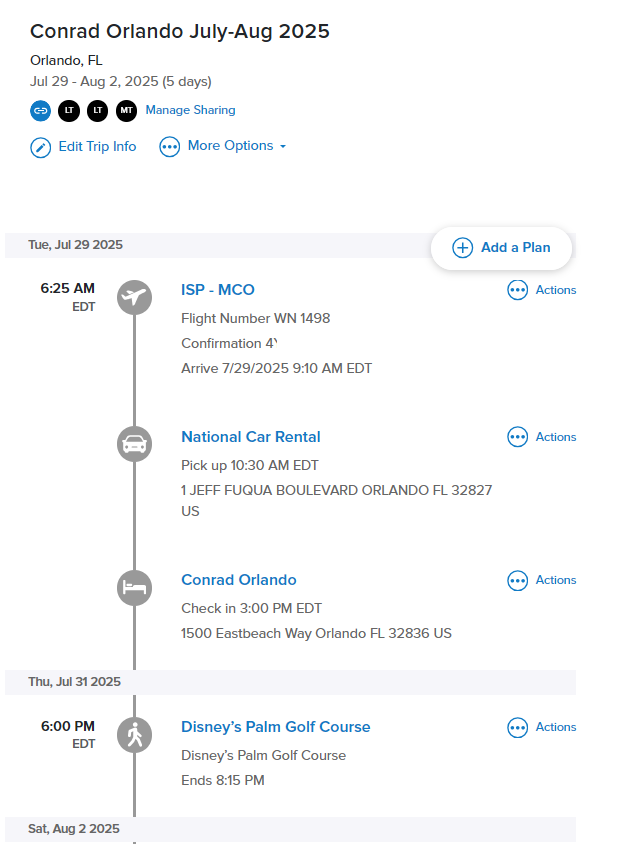This screenshot has width=628, height=844.
Task: Click the pencil icon to edit trip info
Action: 41,147
